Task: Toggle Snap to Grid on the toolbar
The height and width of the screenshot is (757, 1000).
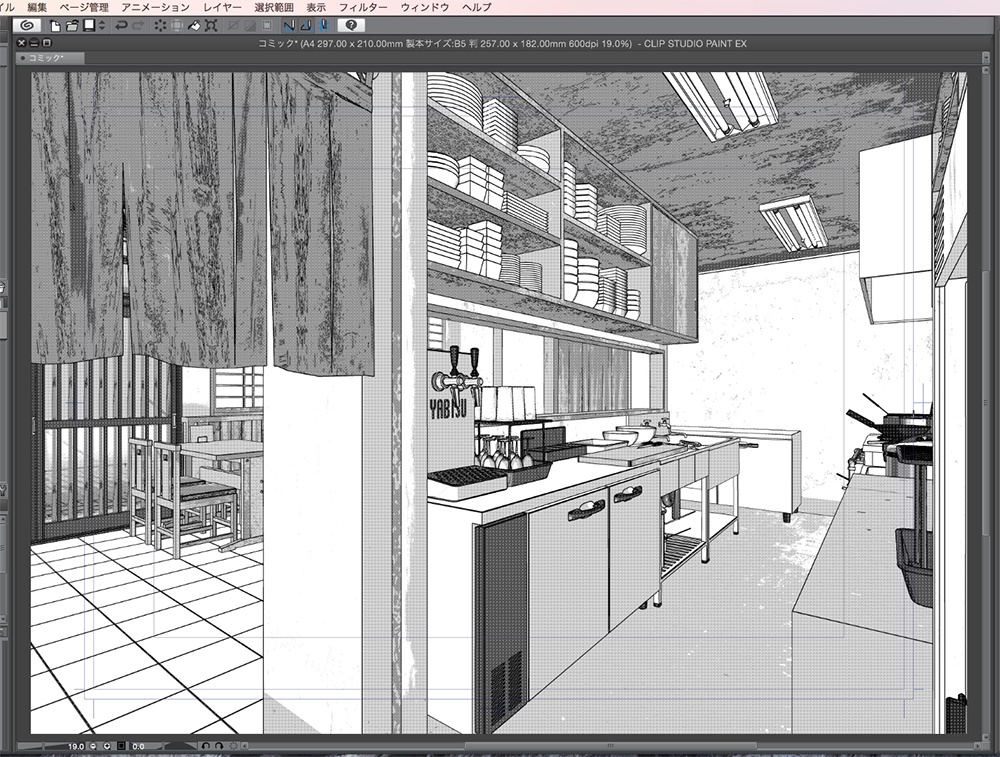Action: coord(324,25)
